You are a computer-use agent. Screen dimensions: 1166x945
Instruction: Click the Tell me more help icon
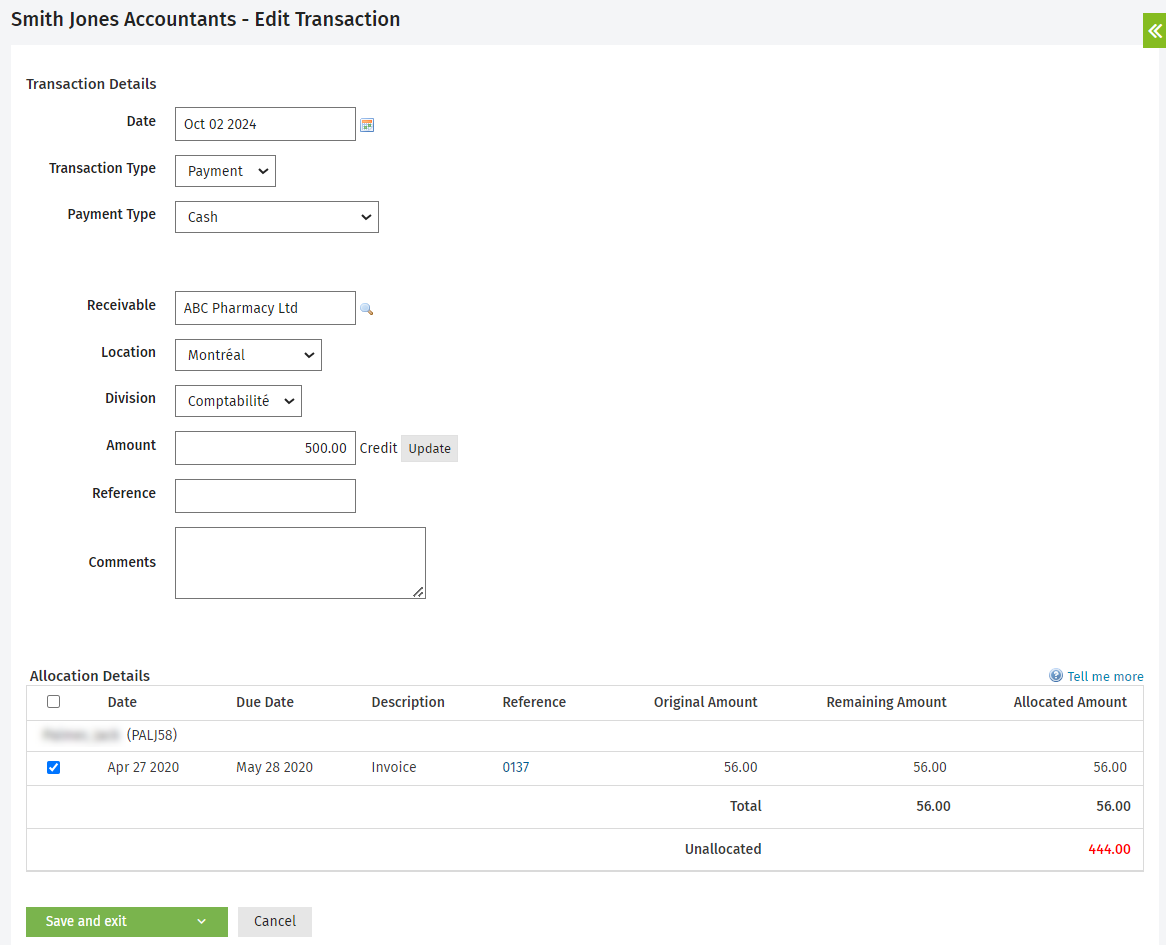[1056, 676]
